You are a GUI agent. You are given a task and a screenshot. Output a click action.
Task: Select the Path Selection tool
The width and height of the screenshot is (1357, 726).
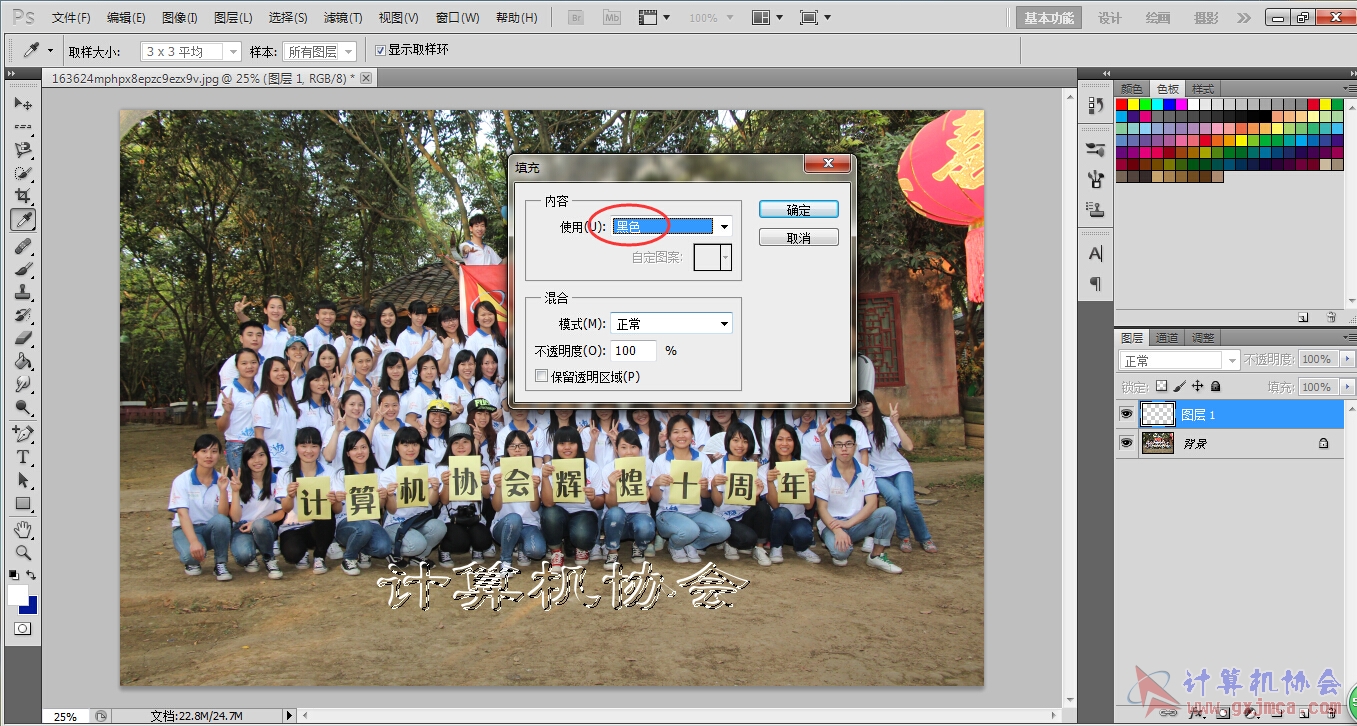click(23, 480)
